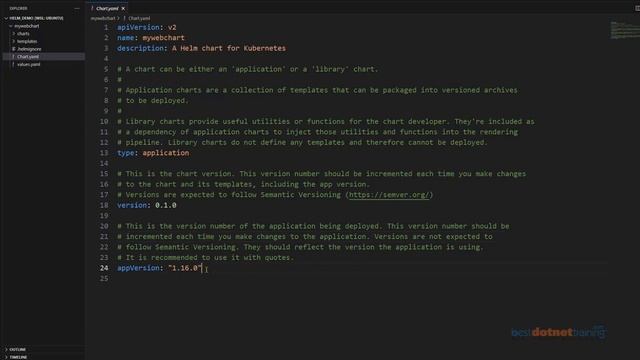Open the .helmignore file
640x360 pixels.
coord(29,49)
